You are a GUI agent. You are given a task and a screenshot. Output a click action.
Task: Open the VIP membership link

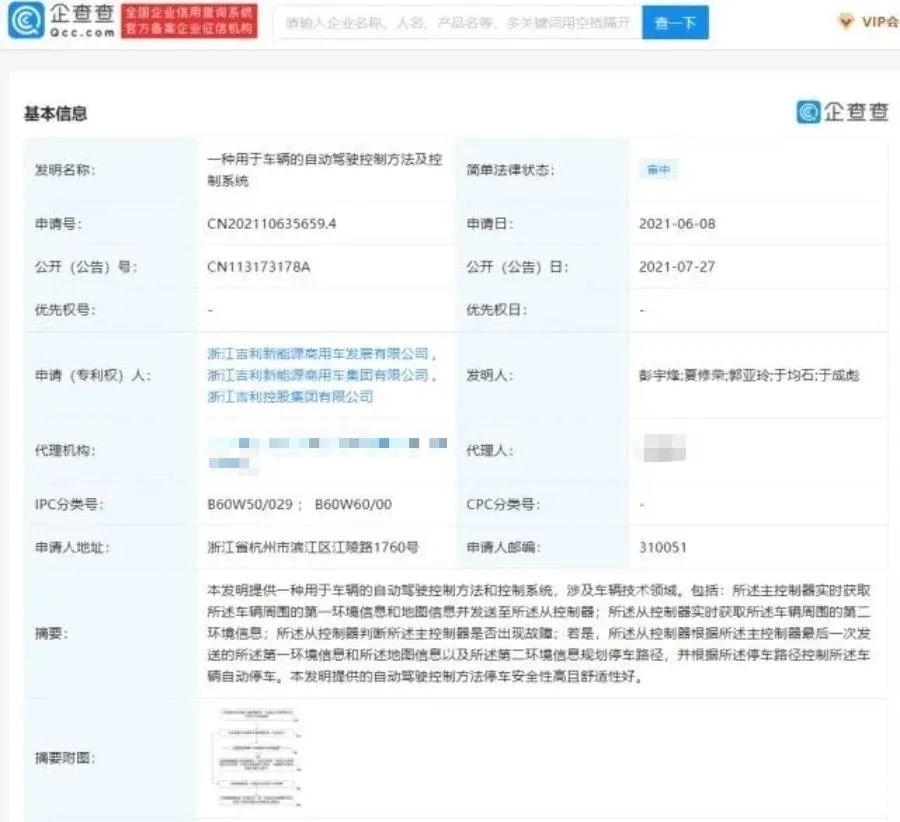[x=870, y=22]
